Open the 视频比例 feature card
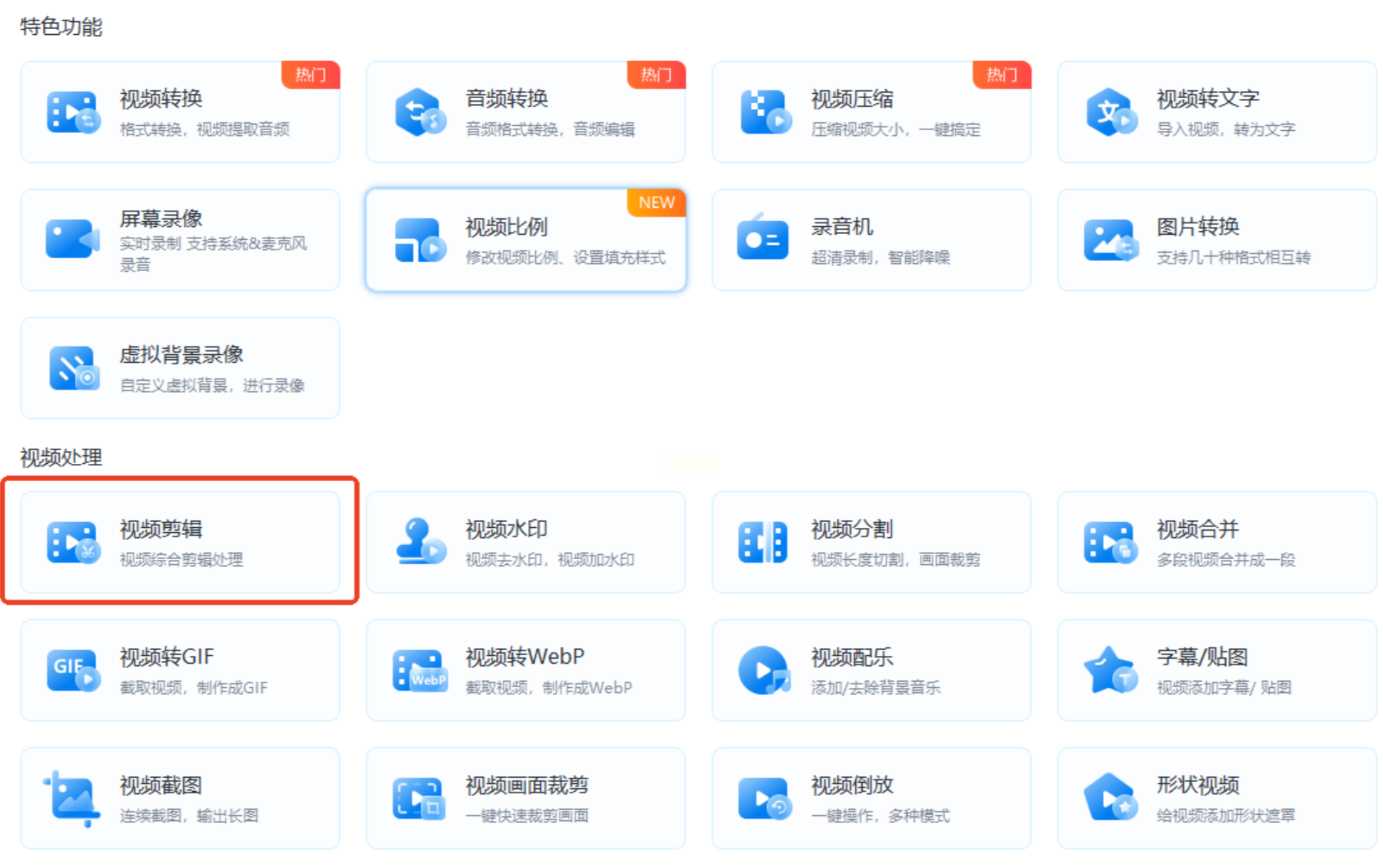Screen dimensions: 1383x868 click(x=526, y=240)
